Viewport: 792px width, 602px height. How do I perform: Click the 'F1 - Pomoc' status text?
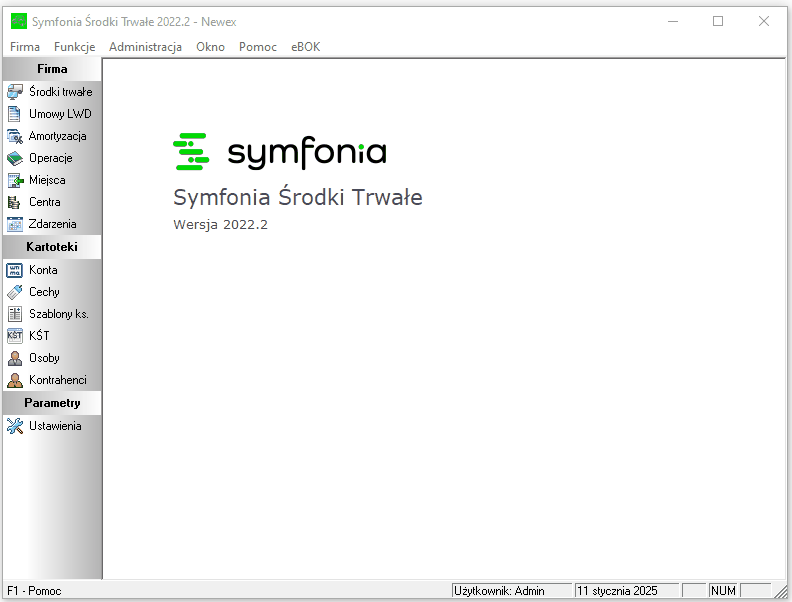pyautogui.click(x=34, y=591)
